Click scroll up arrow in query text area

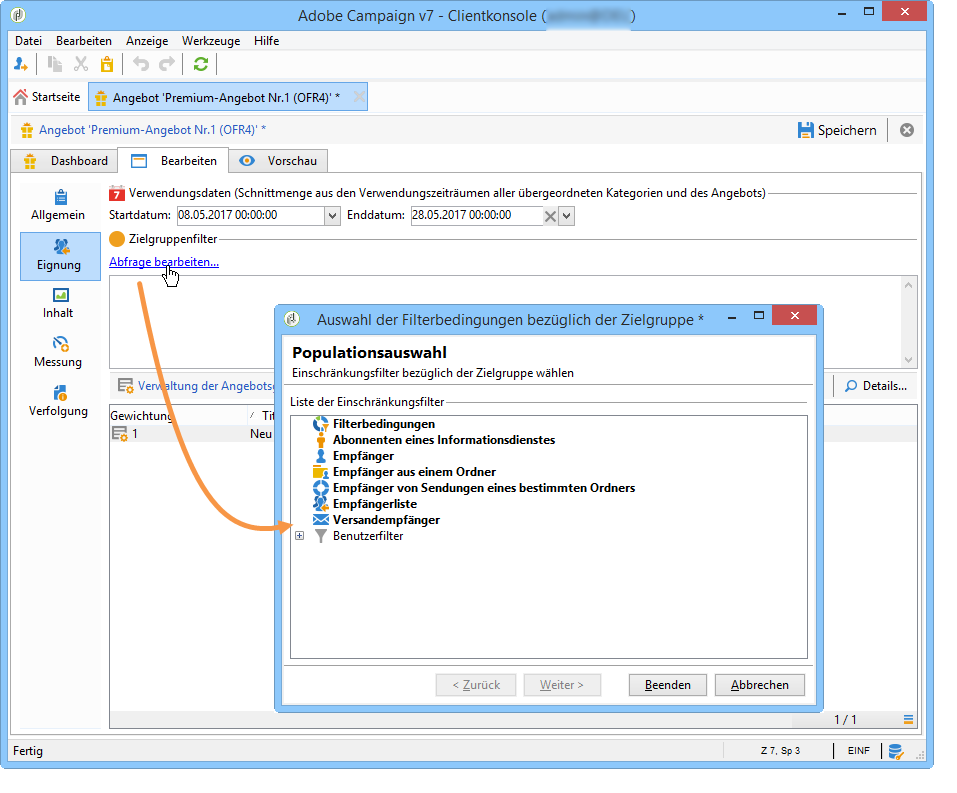[x=909, y=285]
